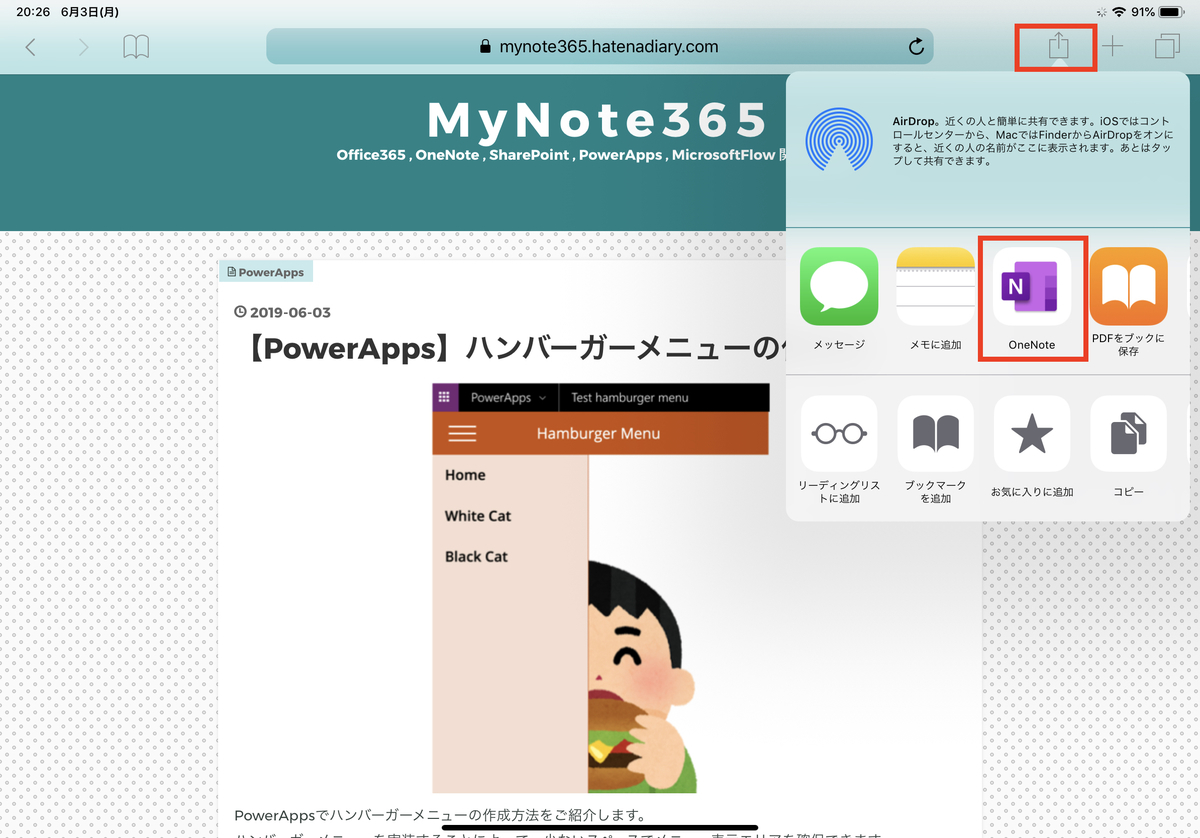Select PDFをブックに保存 Books icon

pyautogui.click(x=1128, y=286)
